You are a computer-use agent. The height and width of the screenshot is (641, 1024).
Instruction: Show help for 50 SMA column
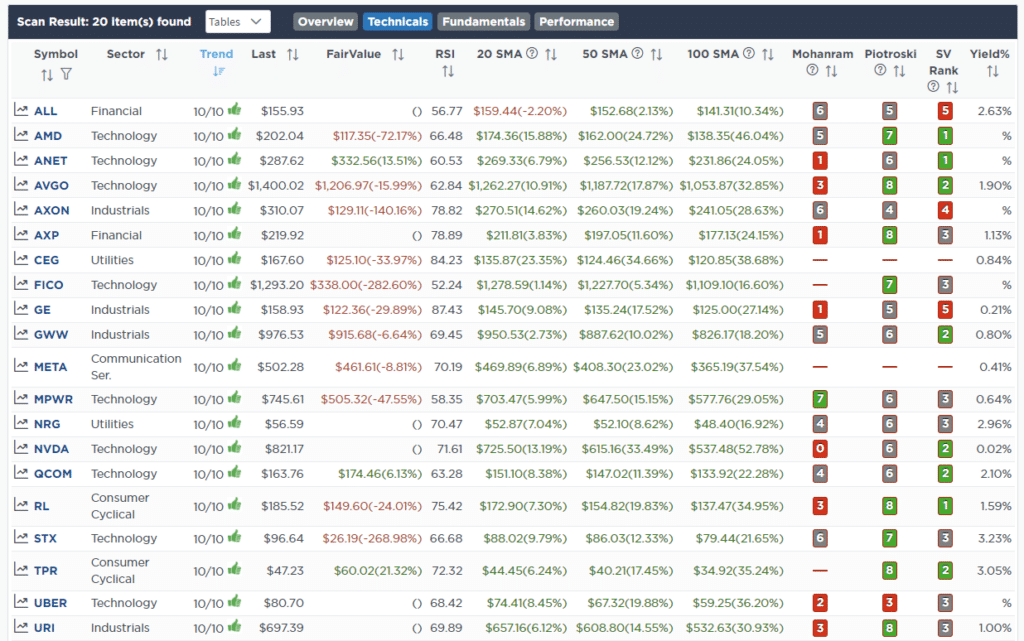click(637, 54)
